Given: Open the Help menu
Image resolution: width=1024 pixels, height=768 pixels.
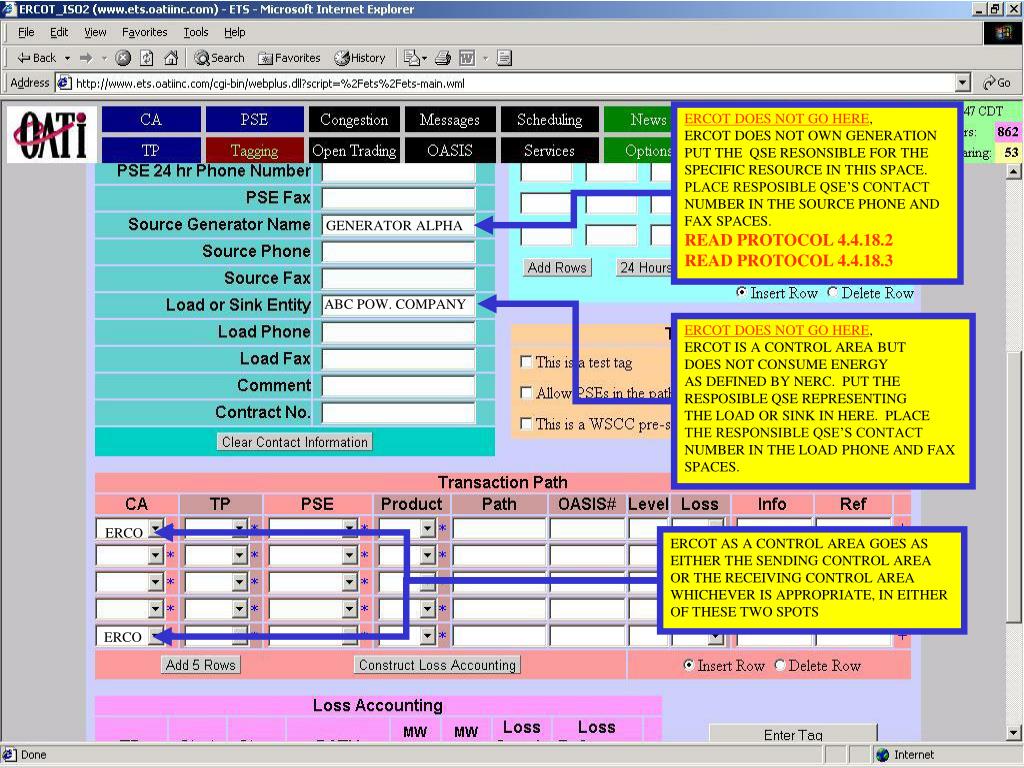Looking at the screenshot, I should click(234, 32).
